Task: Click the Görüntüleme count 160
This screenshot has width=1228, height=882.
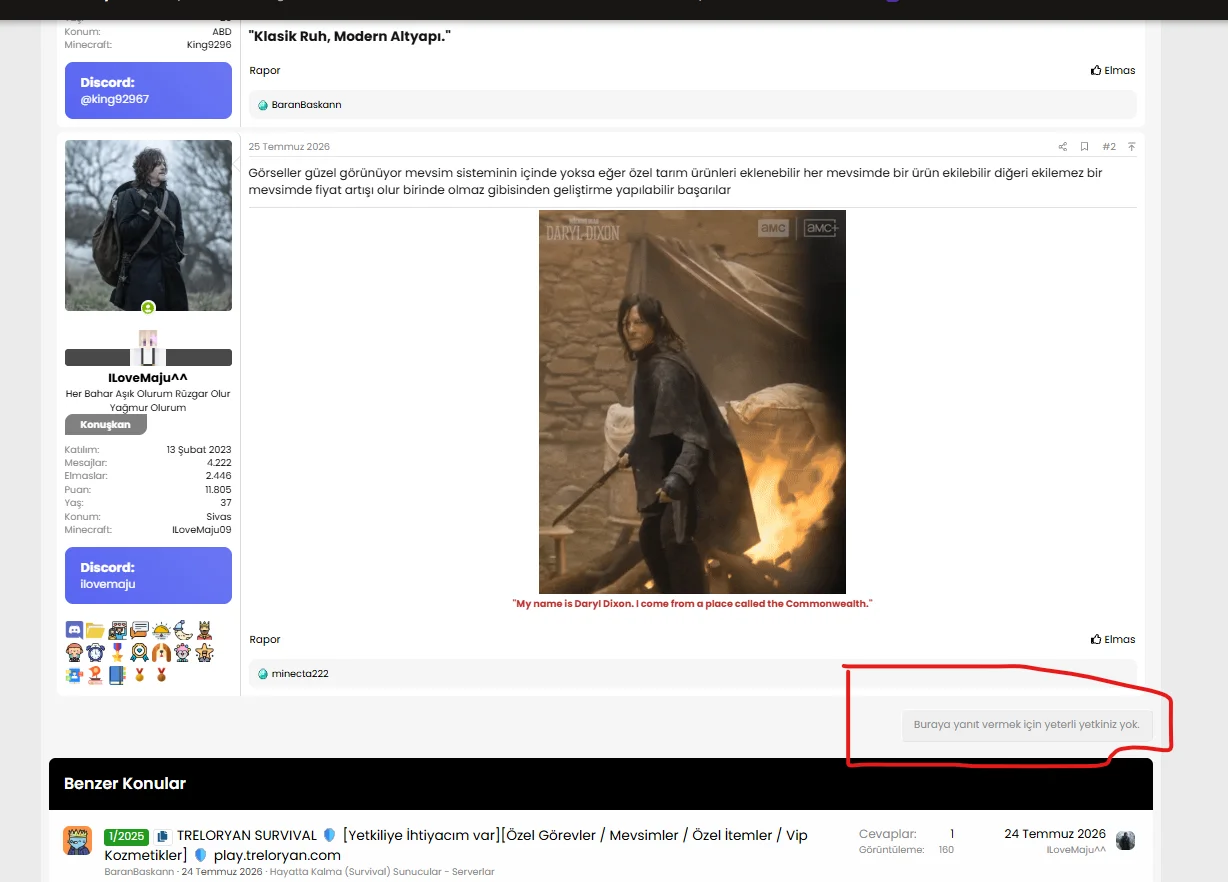Action: [x=945, y=850]
